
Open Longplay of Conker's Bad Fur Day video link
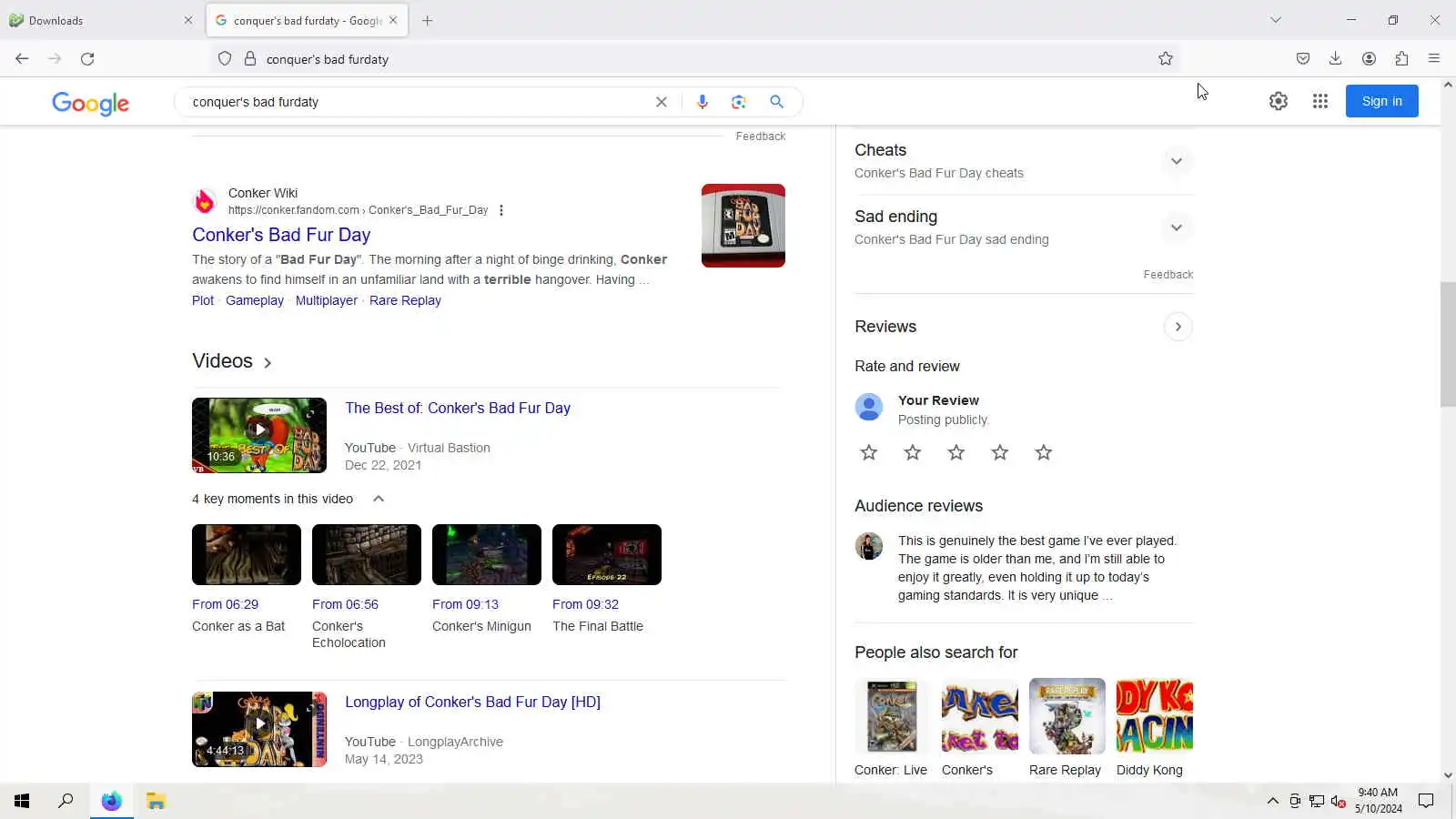(472, 702)
